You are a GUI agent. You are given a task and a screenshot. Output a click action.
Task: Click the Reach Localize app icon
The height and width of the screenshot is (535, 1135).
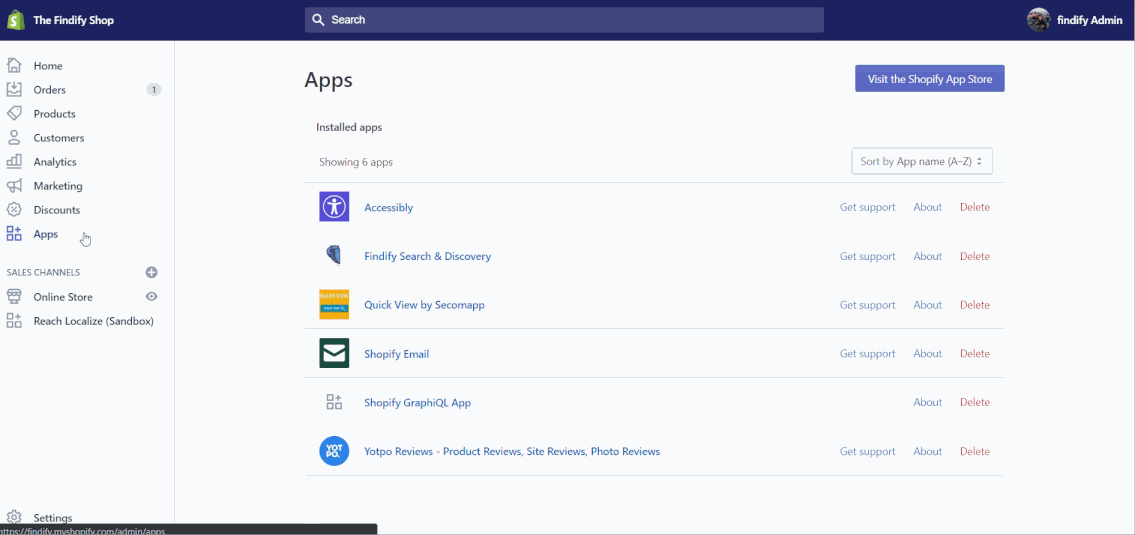14,321
